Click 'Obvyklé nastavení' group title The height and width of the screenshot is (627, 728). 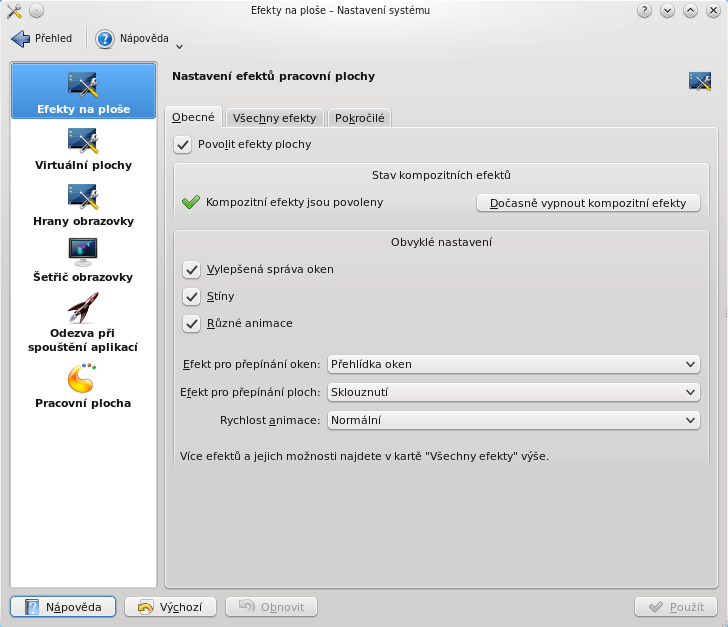tap(441, 242)
